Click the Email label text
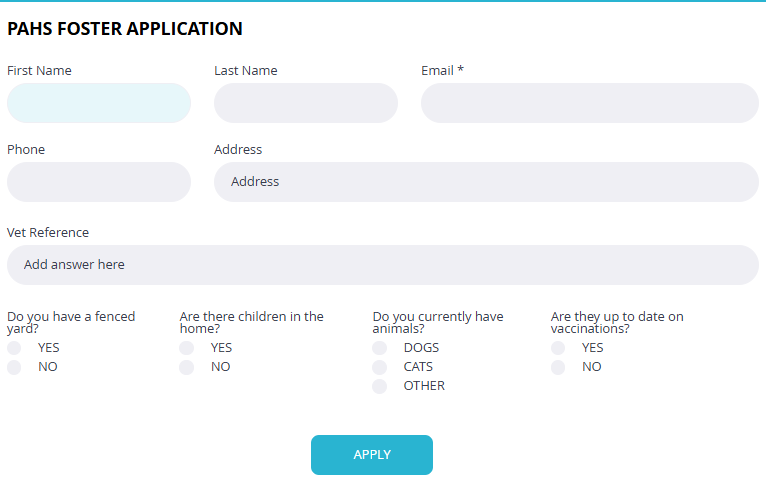766x482 pixels. point(437,71)
